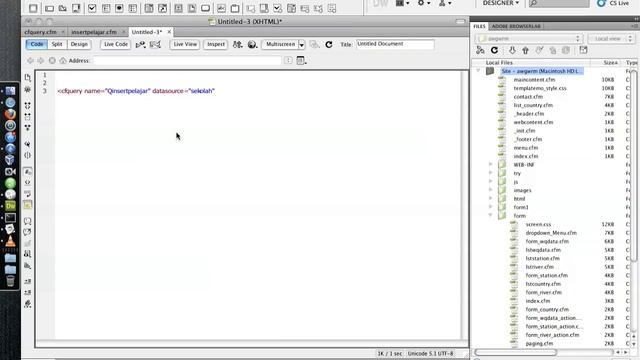The width and height of the screenshot is (640, 360).
Task: Click the Address input field
Action: [187, 60]
